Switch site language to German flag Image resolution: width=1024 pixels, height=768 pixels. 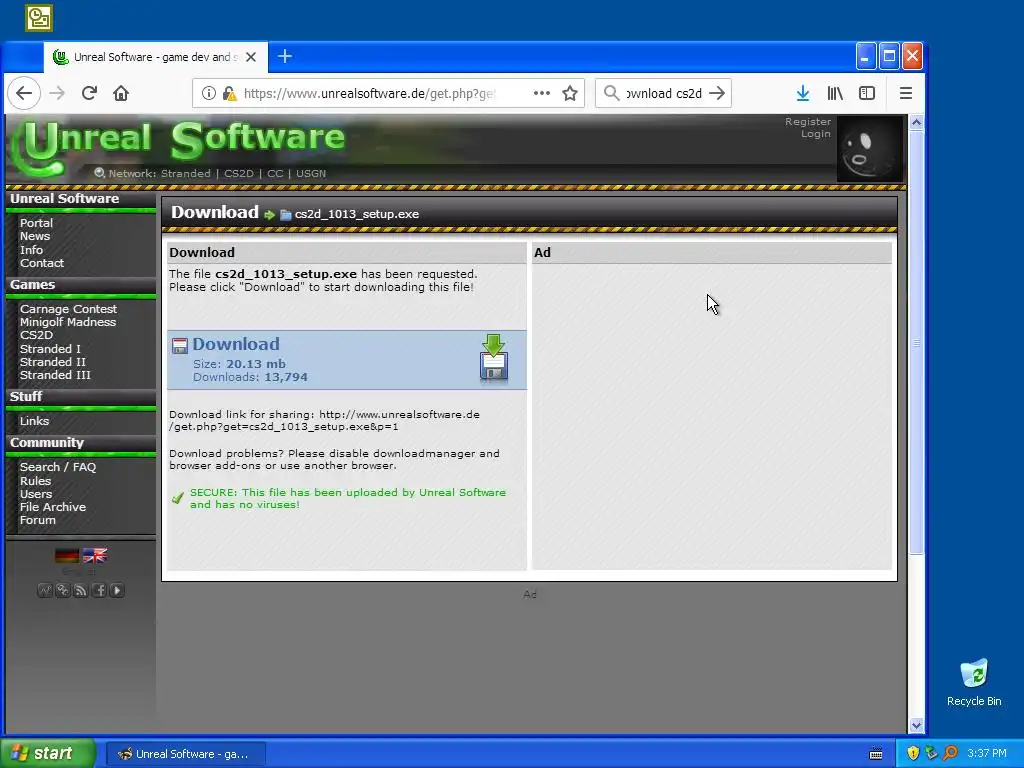tap(67, 556)
